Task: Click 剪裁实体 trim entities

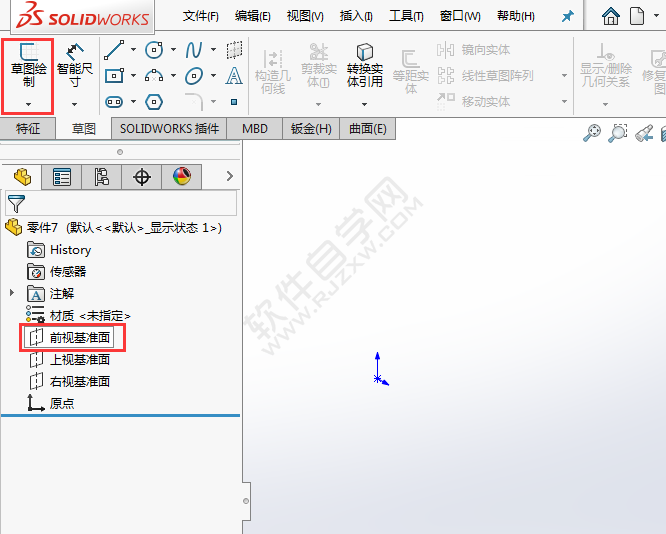Action: pyautogui.click(x=319, y=65)
